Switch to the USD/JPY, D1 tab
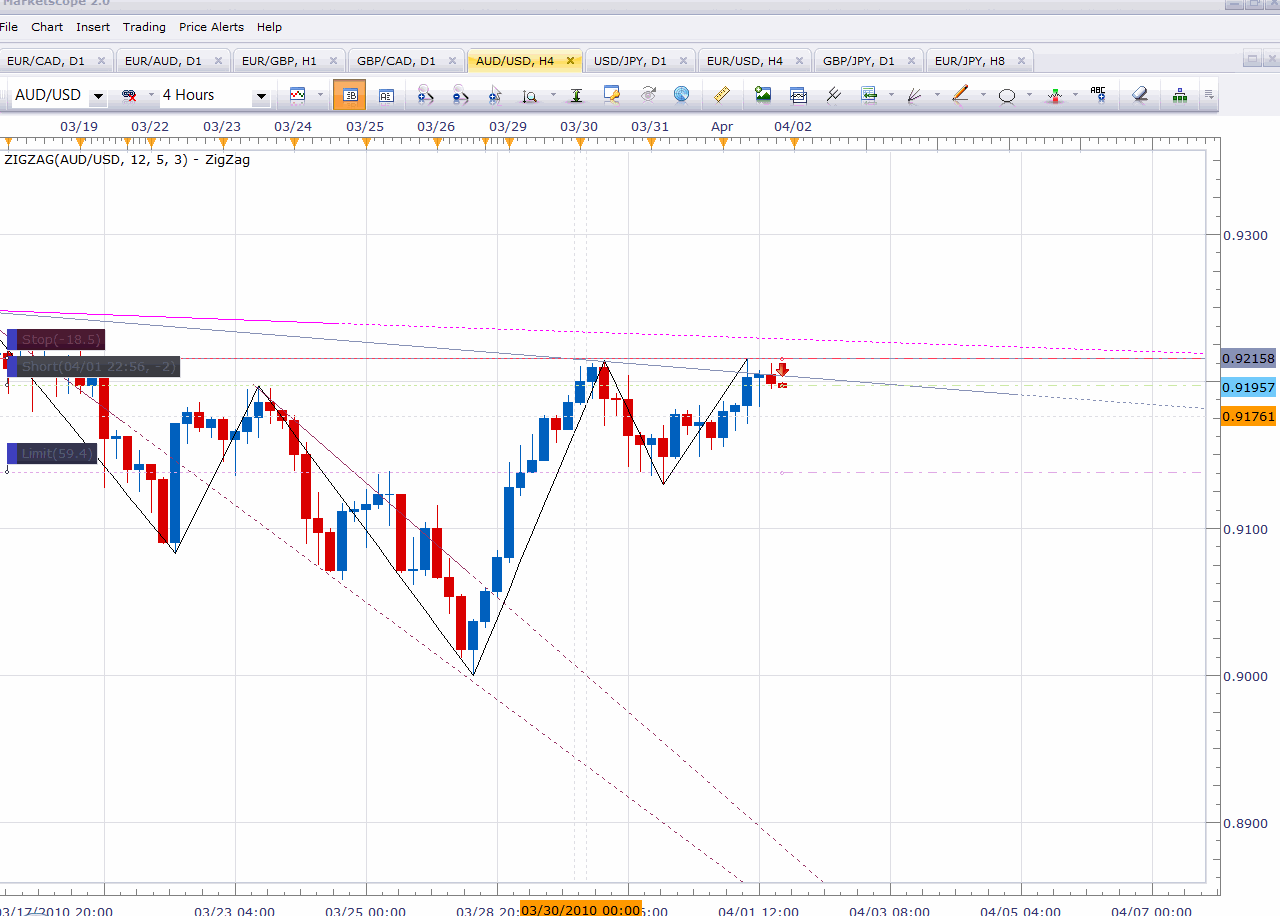The image size is (1280, 916). click(630, 61)
